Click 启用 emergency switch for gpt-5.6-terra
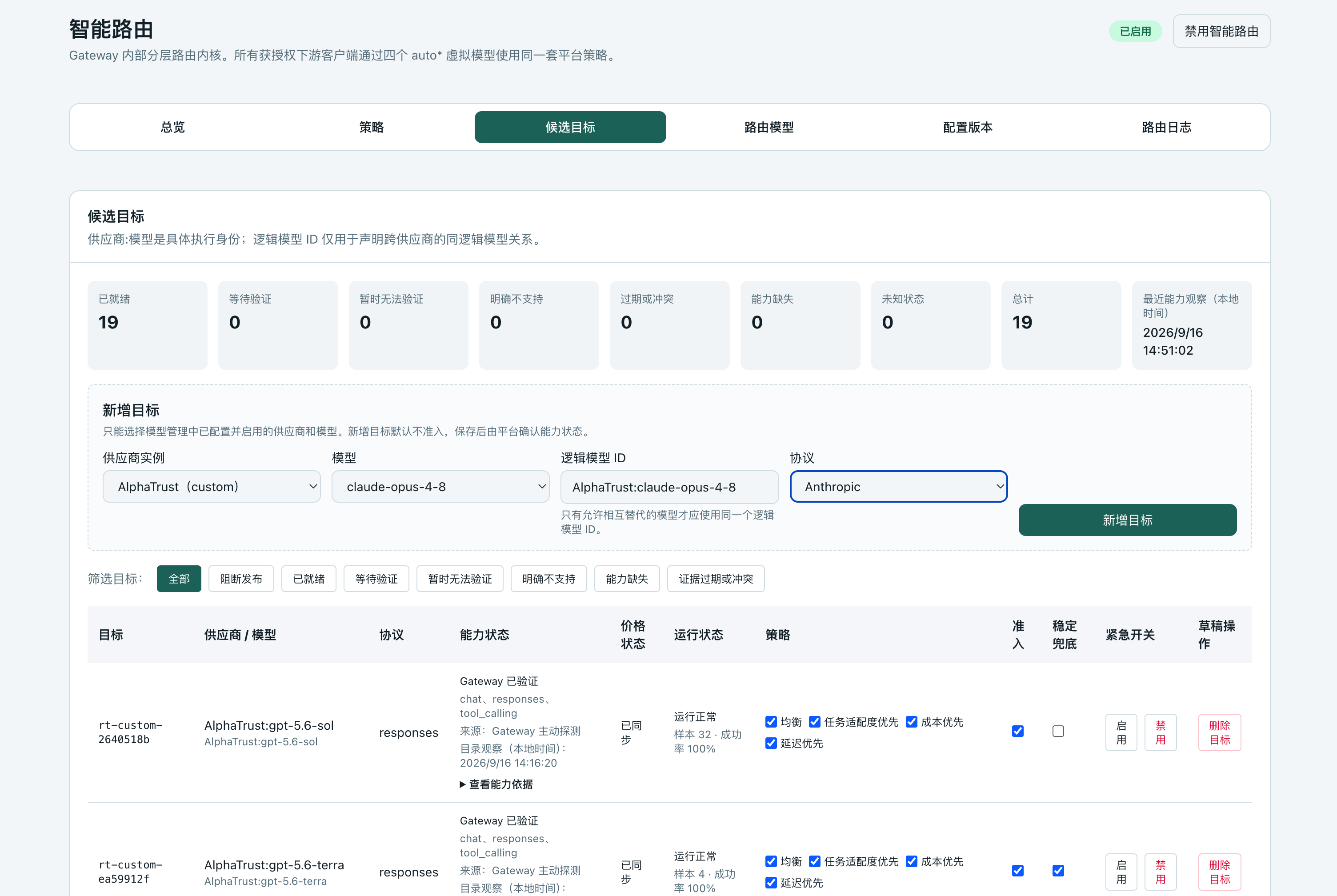 click(x=1121, y=872)
